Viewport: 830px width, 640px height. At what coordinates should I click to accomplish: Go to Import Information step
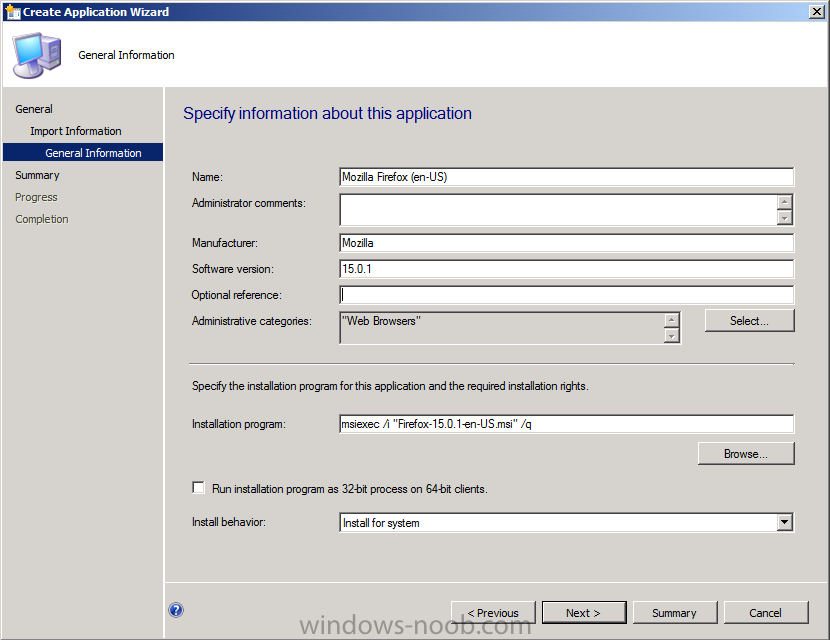pos(76,131)
